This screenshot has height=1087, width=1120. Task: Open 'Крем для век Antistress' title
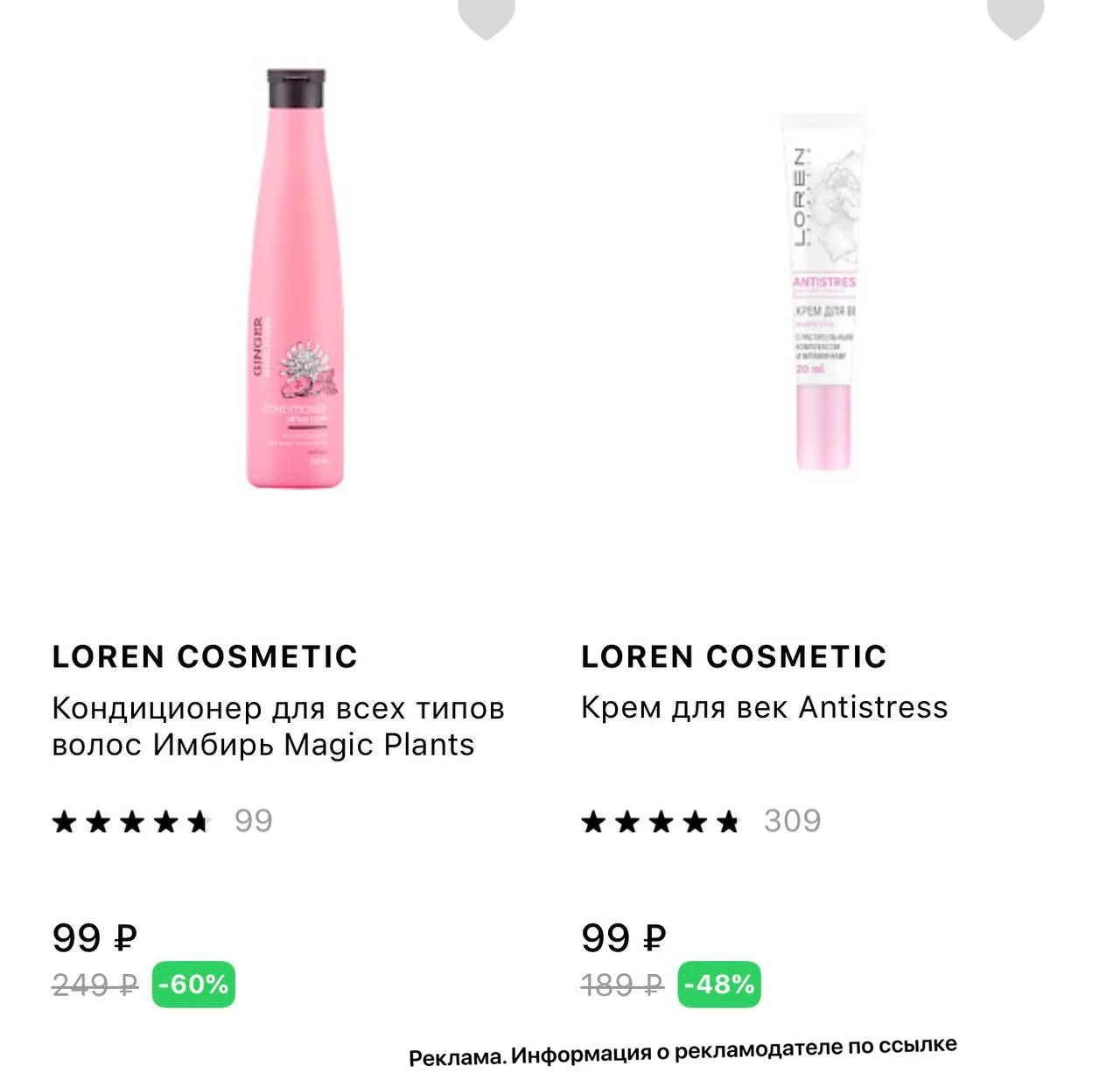pyautogui.click(x=765, y=707)
